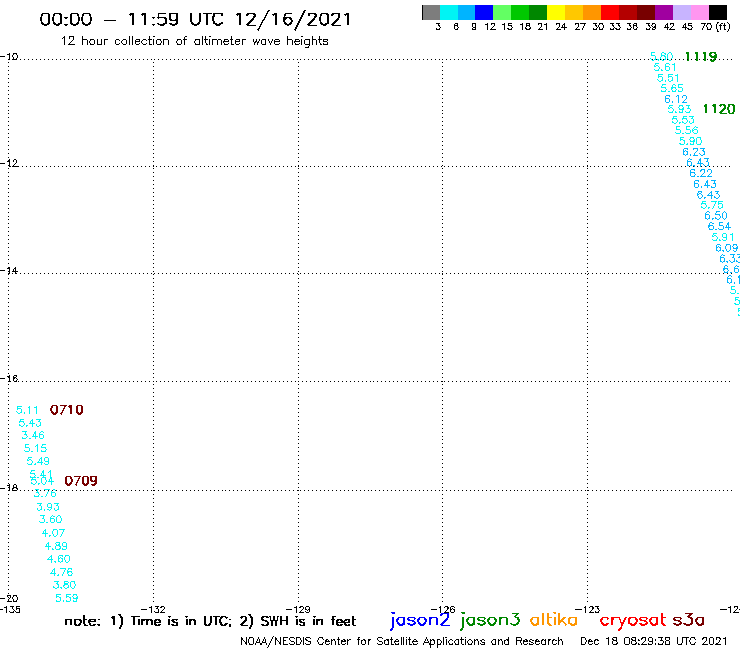The width and height of the screenshot is (740, 650).
Task: Click the wave height value '5.91'
Action: tap(723, 237)
